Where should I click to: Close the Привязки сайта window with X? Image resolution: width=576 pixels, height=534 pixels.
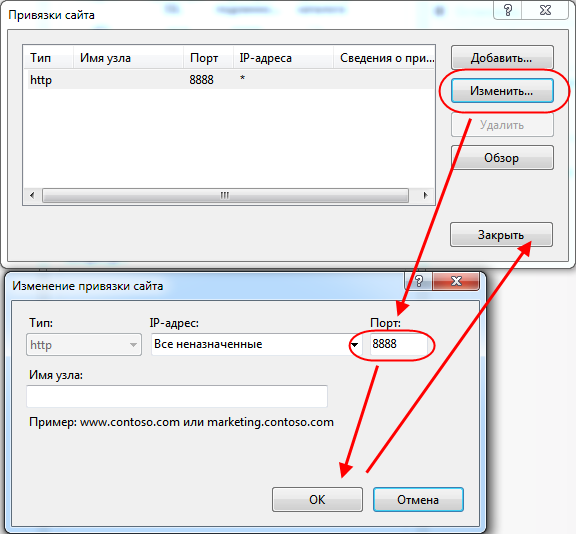tap(546, 10)
